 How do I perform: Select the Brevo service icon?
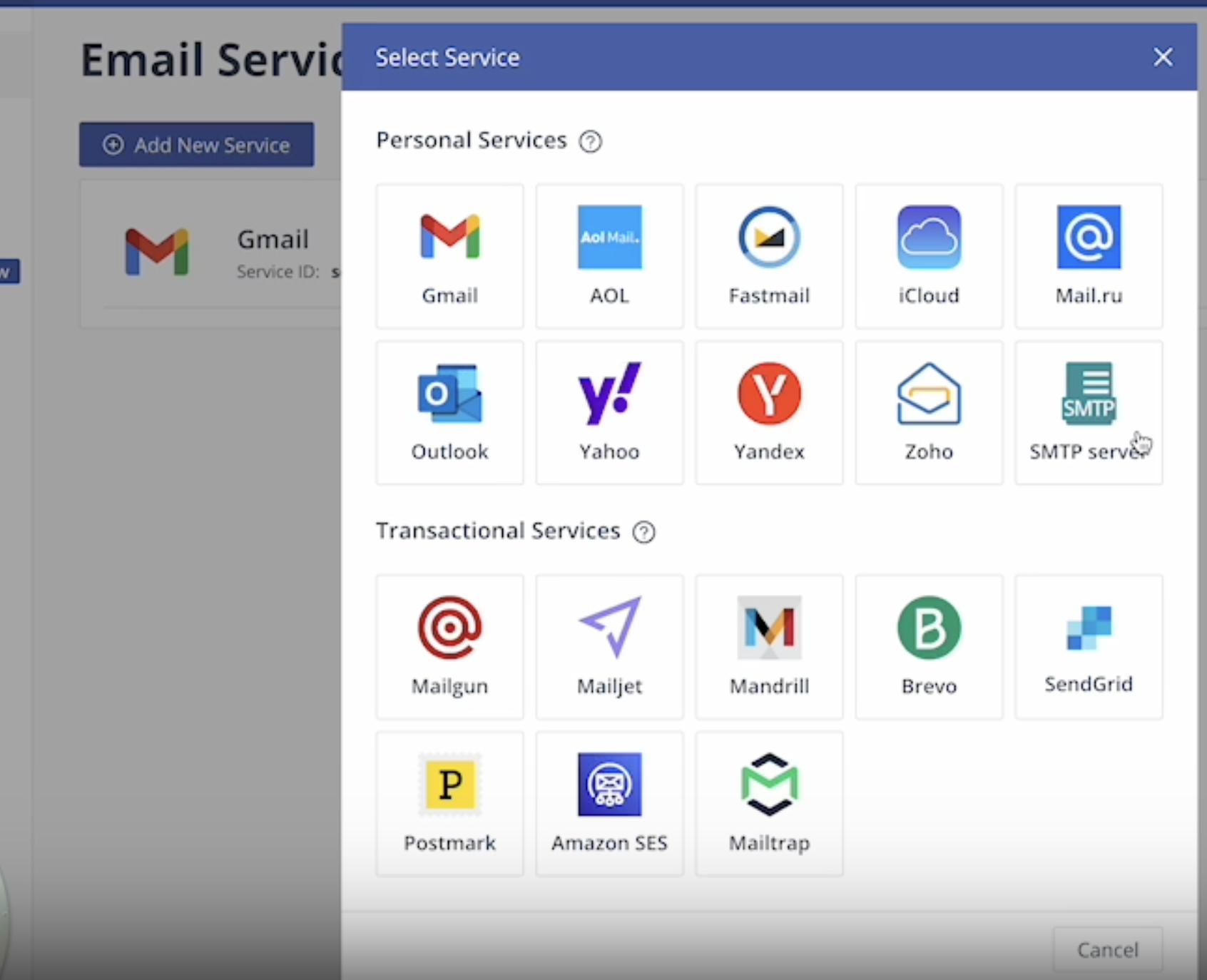[929, 628]
